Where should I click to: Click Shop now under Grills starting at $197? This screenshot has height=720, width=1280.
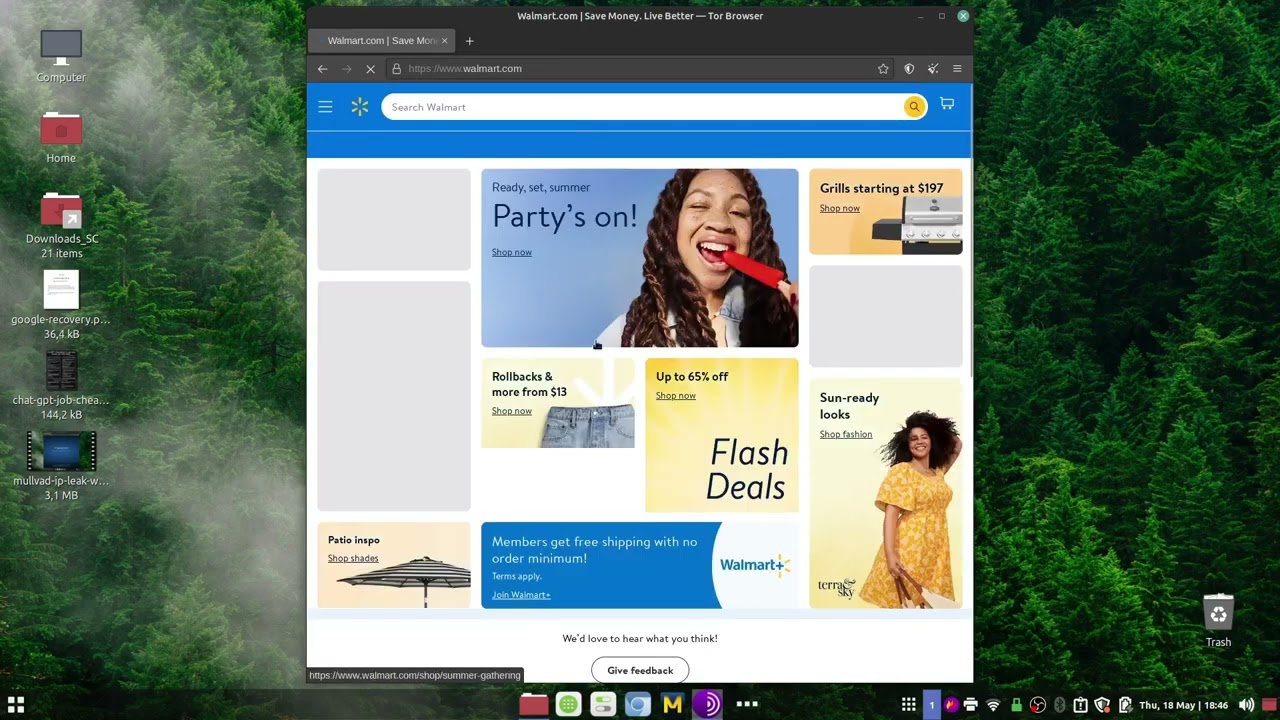click(x=840, y=208)
